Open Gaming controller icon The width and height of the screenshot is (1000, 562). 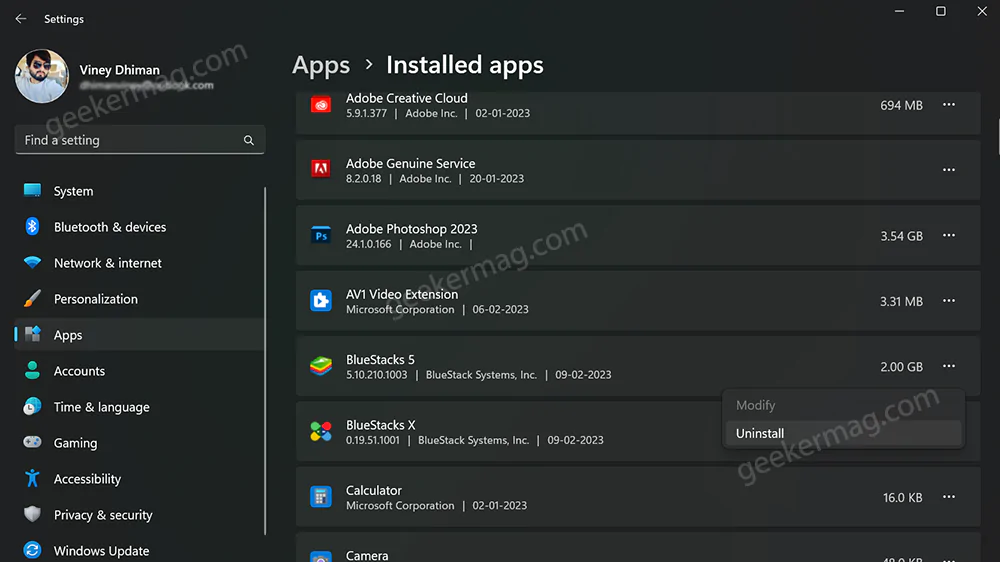(x=33, y=442)
